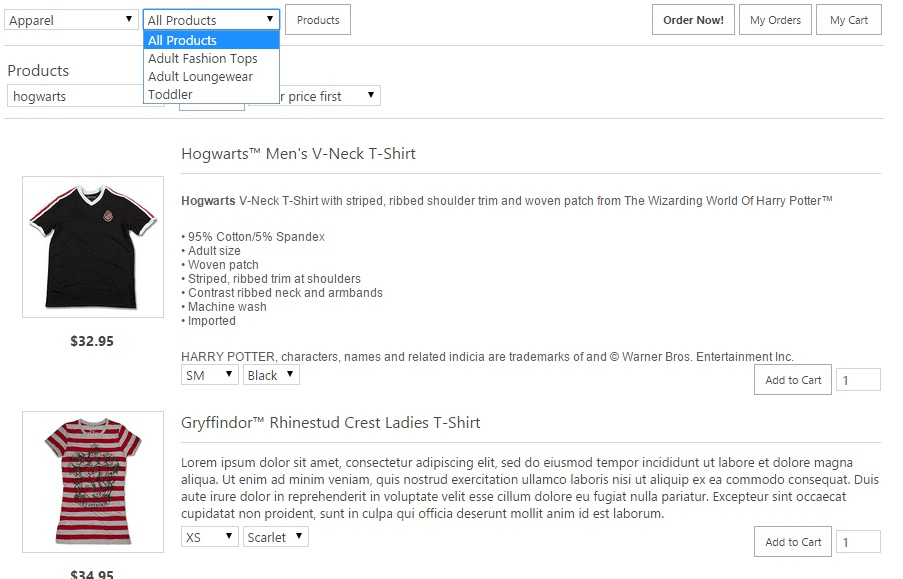
Task: Click the 'Woven patch' bullet text
Action: click(223, 265)
